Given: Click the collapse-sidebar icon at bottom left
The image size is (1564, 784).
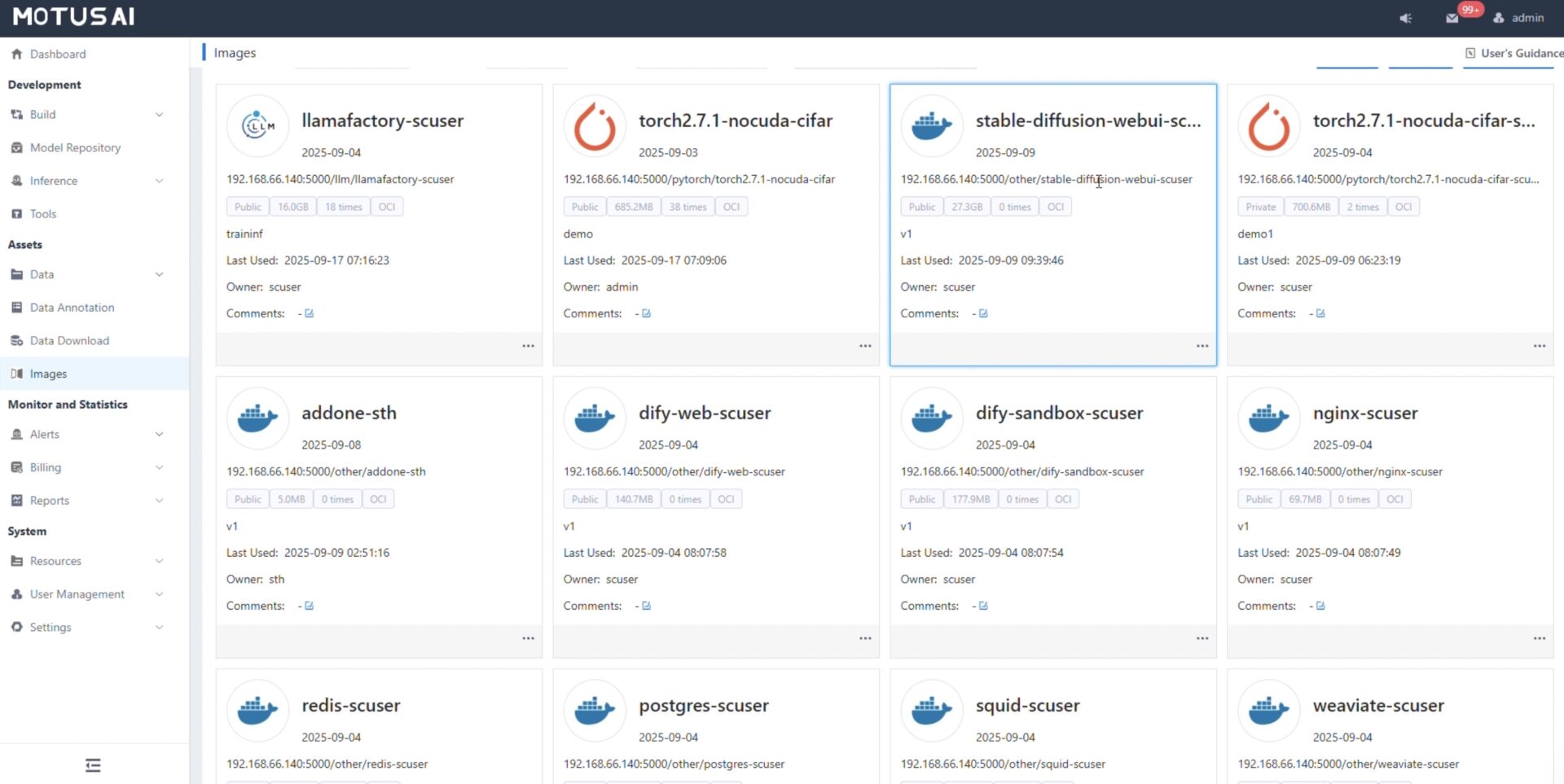Looking at the screenshot, I should 92,765.
